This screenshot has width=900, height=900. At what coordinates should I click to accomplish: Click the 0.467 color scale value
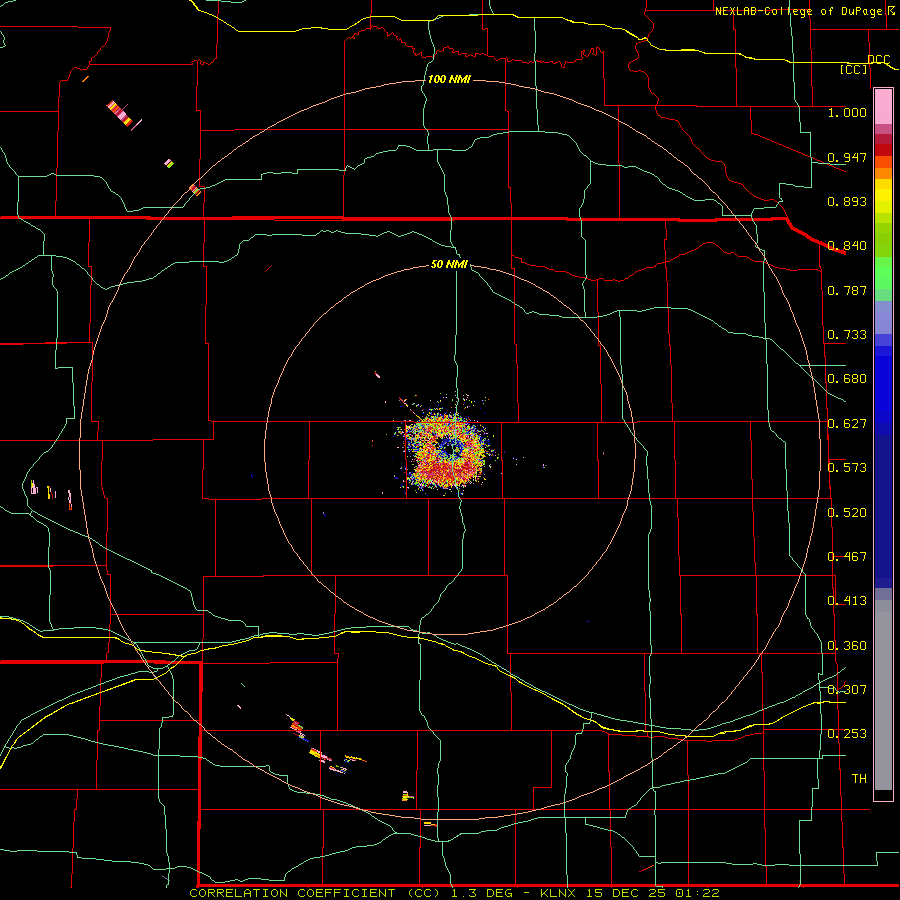point(847,557)
